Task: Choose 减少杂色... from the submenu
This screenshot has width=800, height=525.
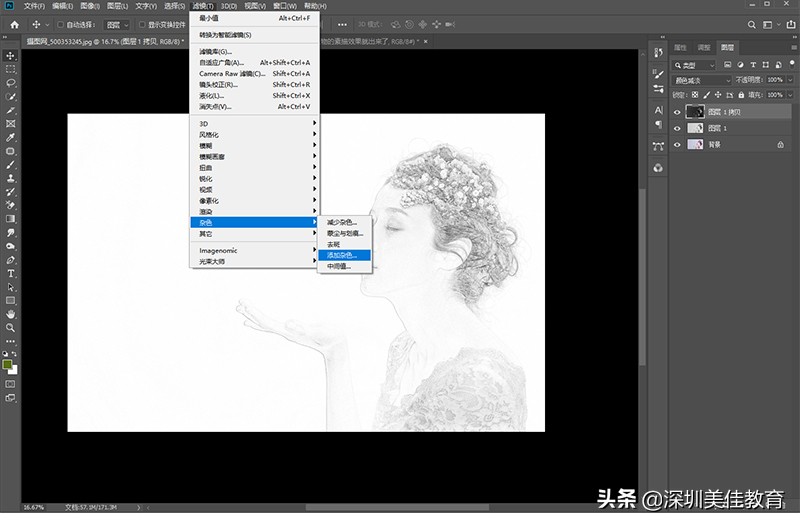Action: tap(344, 222)
